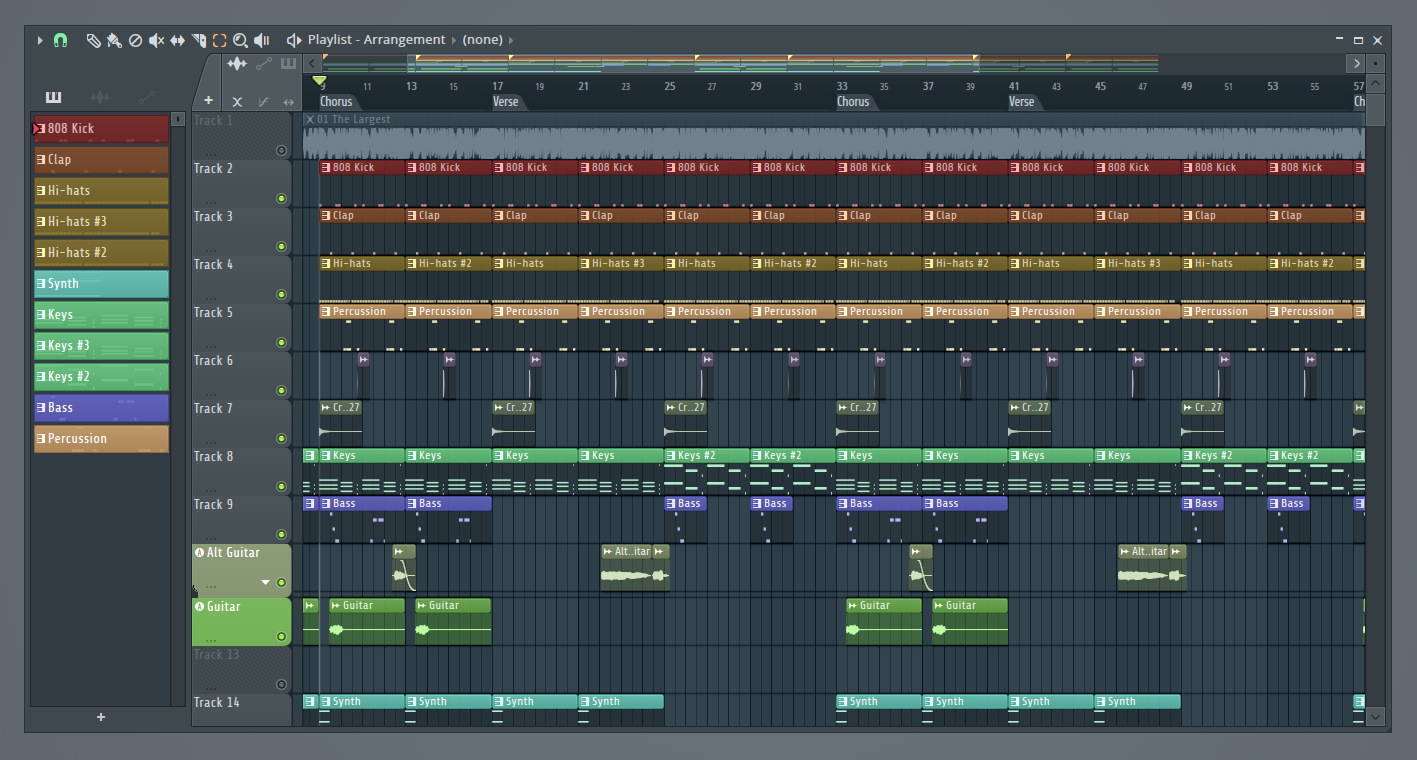Image resolution: width=1417 pixels, height=760 pixels.
Task: Select the Slice tool
Action: (199, 40)
